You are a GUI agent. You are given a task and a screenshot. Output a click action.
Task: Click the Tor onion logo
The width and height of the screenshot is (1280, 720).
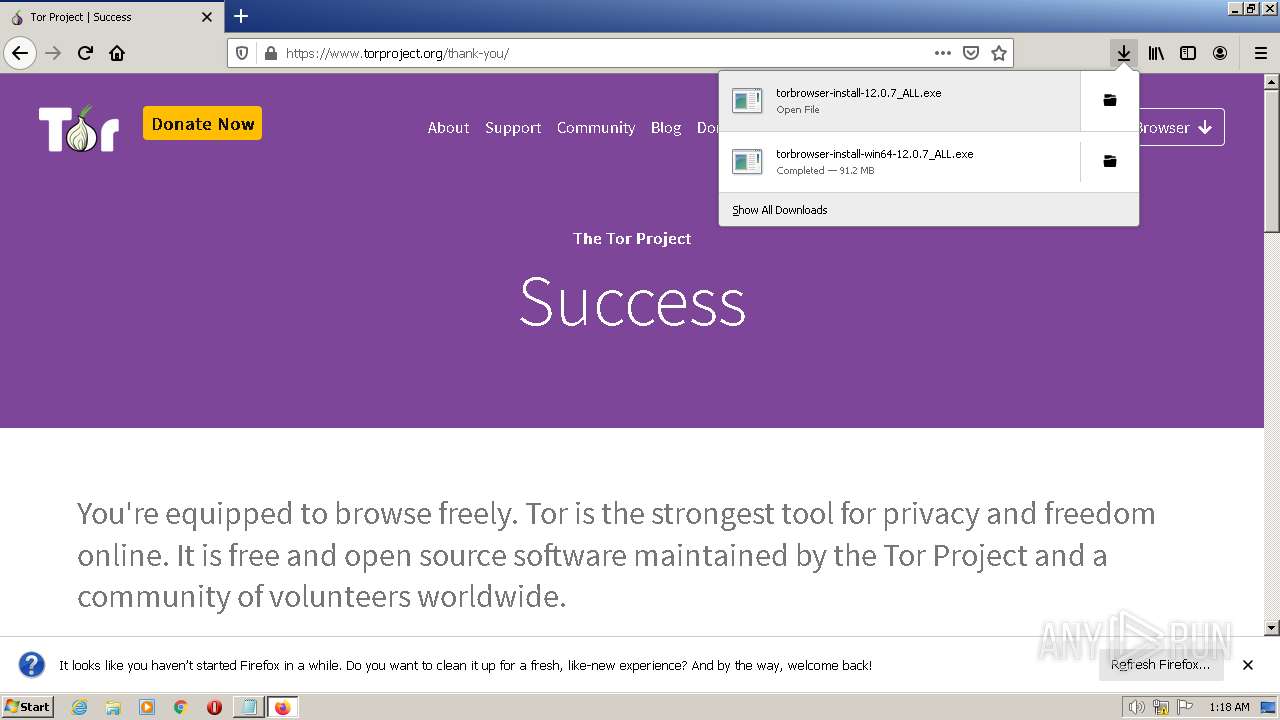pos(79,128)
